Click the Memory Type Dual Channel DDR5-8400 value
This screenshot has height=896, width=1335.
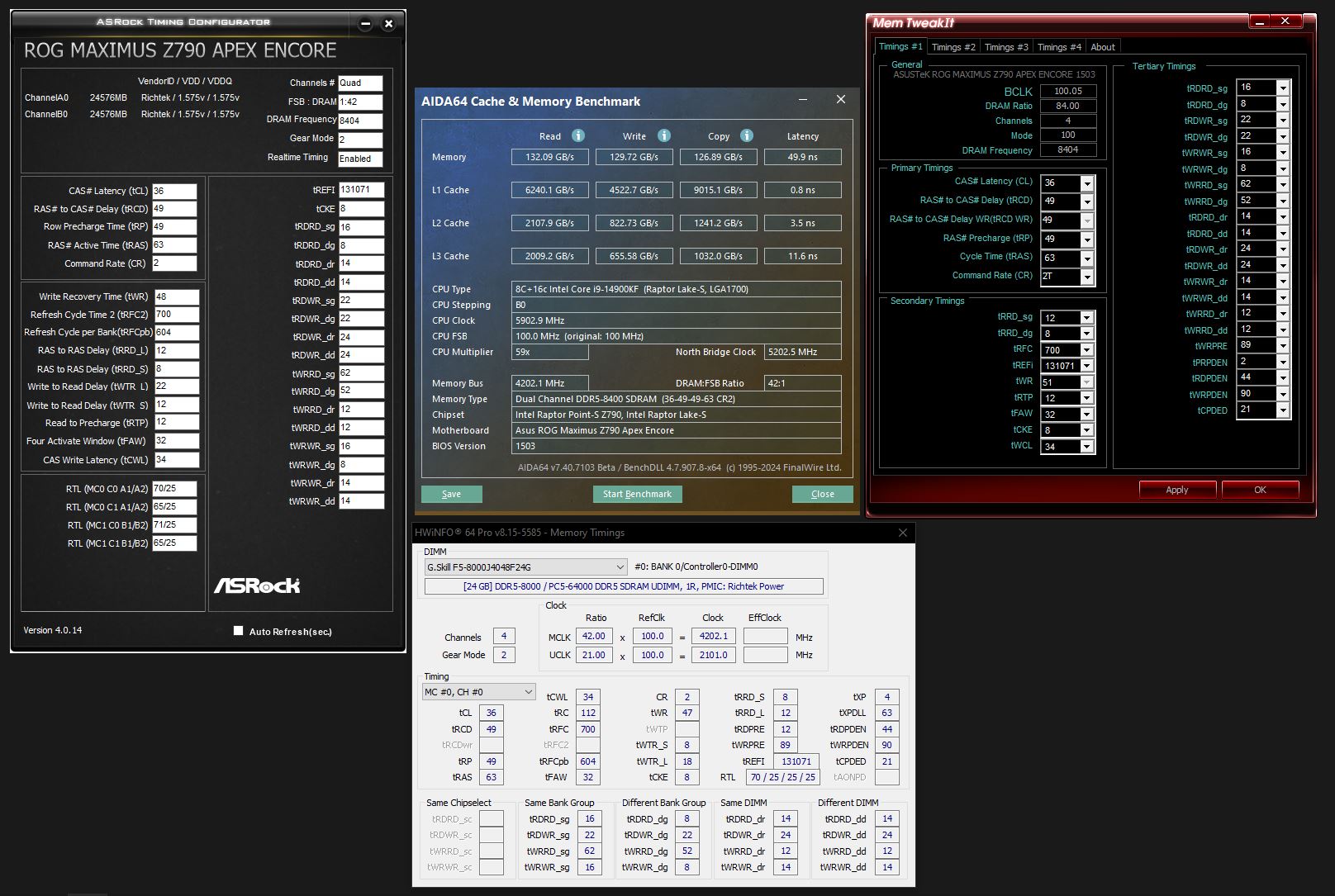pyautogui.click(x=677, y=399)
